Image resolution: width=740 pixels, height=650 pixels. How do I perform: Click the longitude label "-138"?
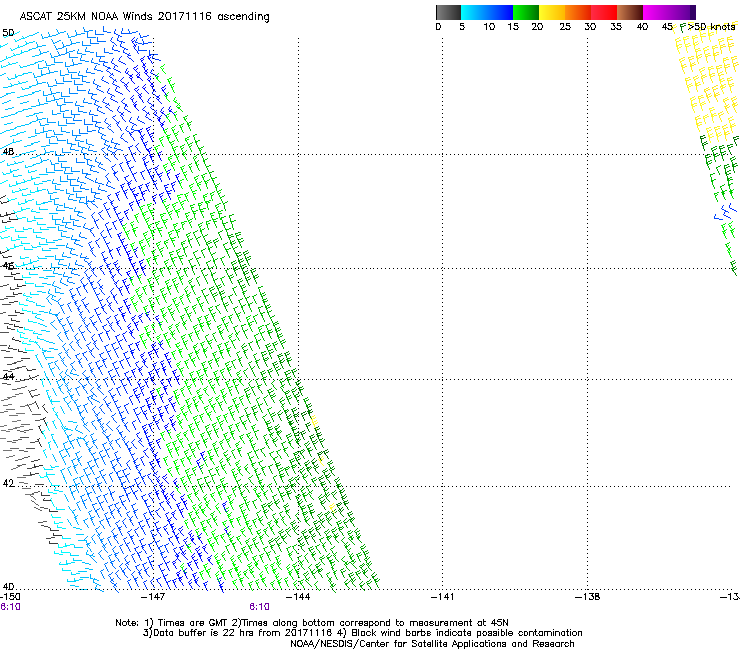tap(587, 597)
